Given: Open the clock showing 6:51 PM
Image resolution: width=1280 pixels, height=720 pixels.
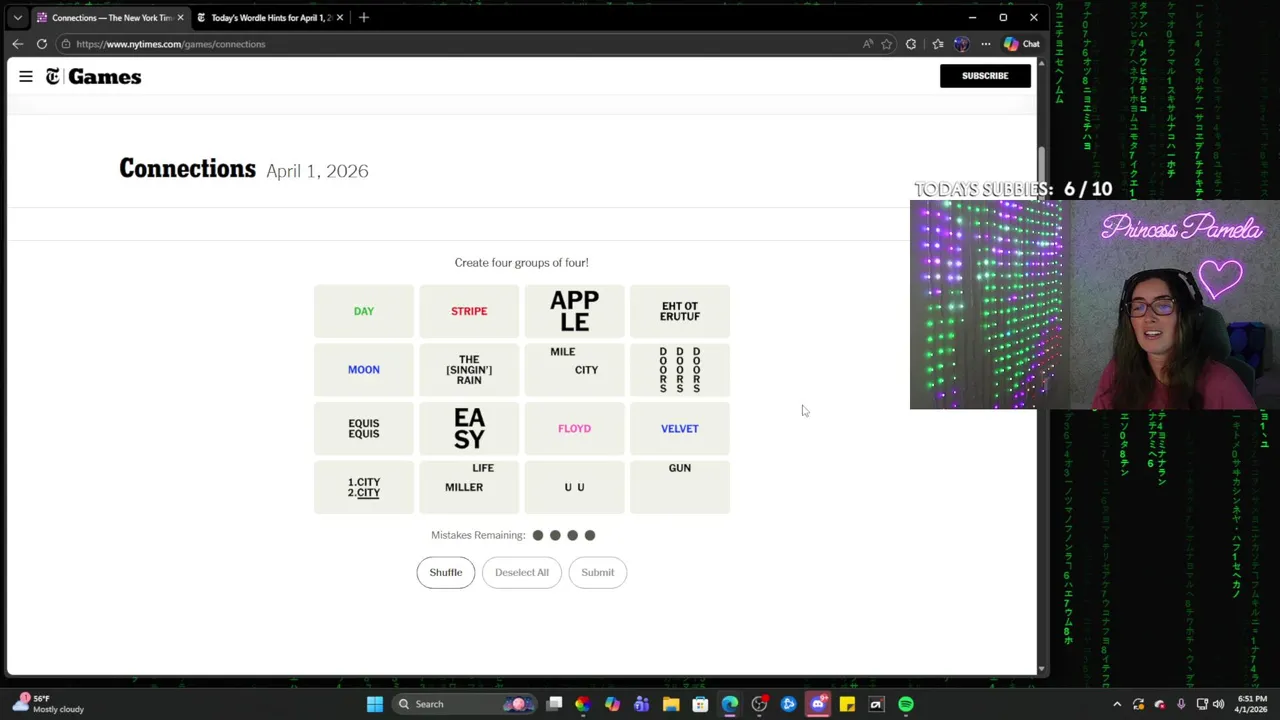Looking at the screenshot, I should 1253,704.
